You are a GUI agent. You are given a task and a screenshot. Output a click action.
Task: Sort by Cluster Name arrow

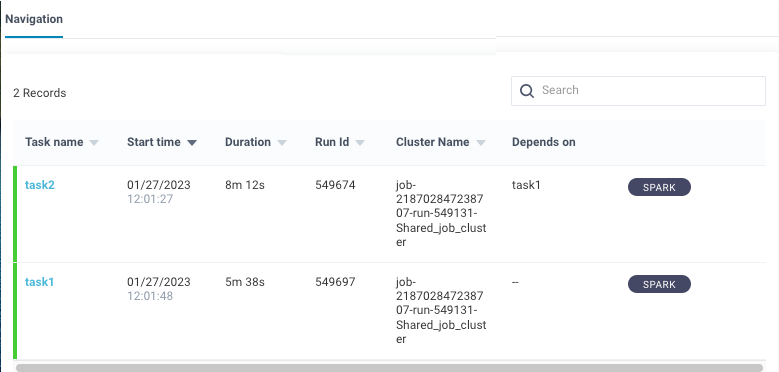click(480, 143)
